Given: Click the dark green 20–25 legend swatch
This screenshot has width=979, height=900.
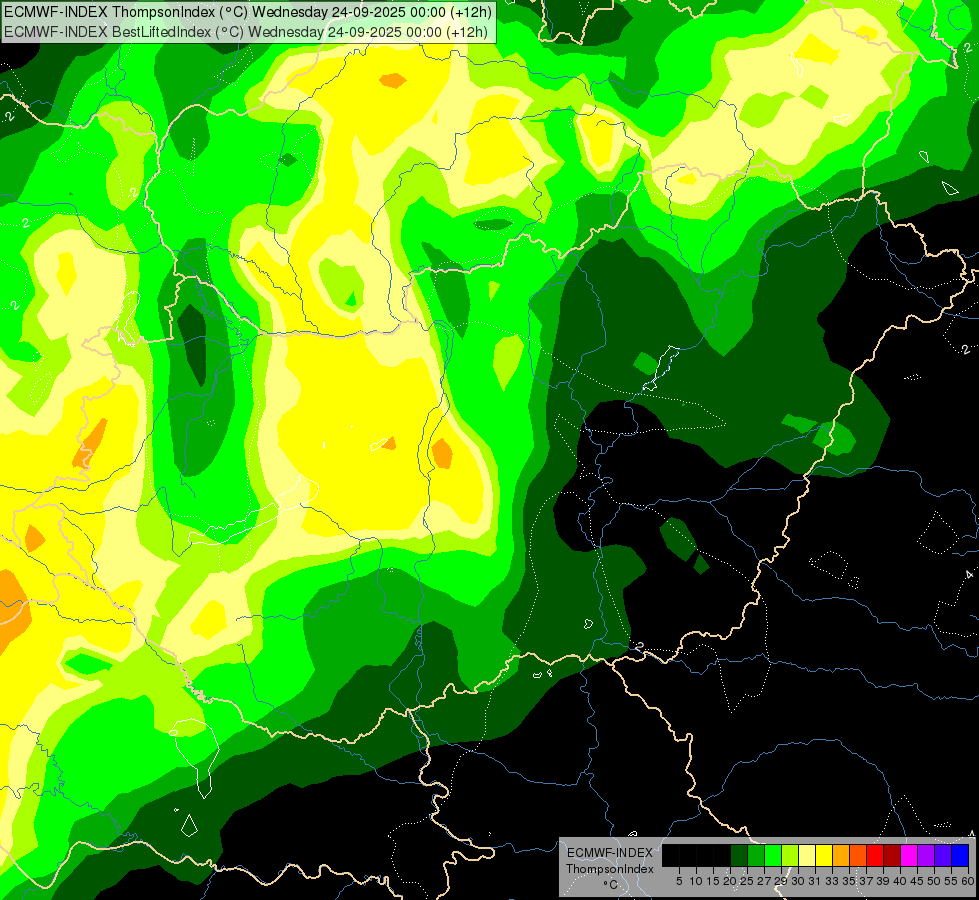Looking at the screenshot, I should (739, 855).
